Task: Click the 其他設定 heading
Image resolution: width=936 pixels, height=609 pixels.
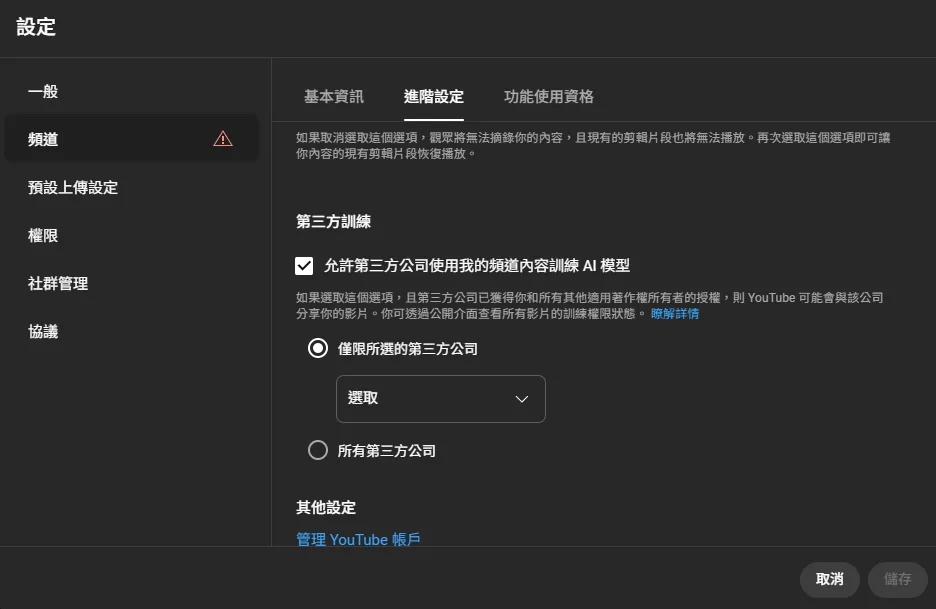Action: tap(326, 508)
